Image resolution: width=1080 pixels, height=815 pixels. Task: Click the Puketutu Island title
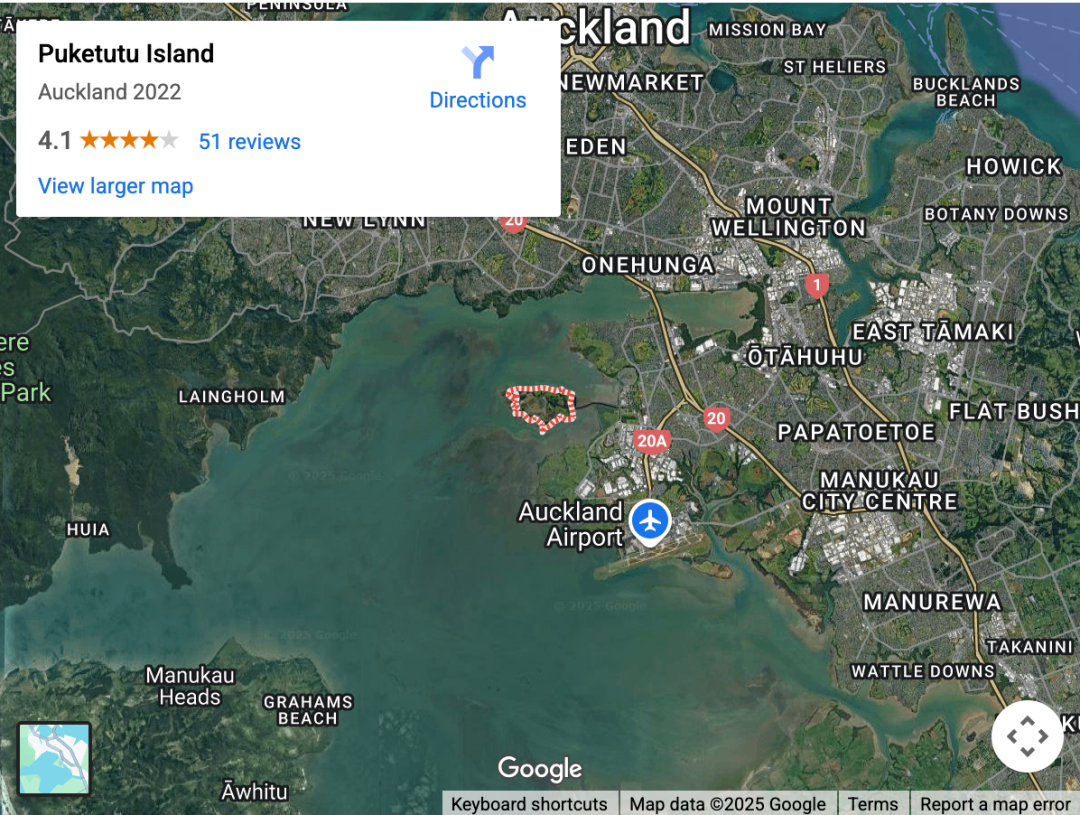(126, 54)
